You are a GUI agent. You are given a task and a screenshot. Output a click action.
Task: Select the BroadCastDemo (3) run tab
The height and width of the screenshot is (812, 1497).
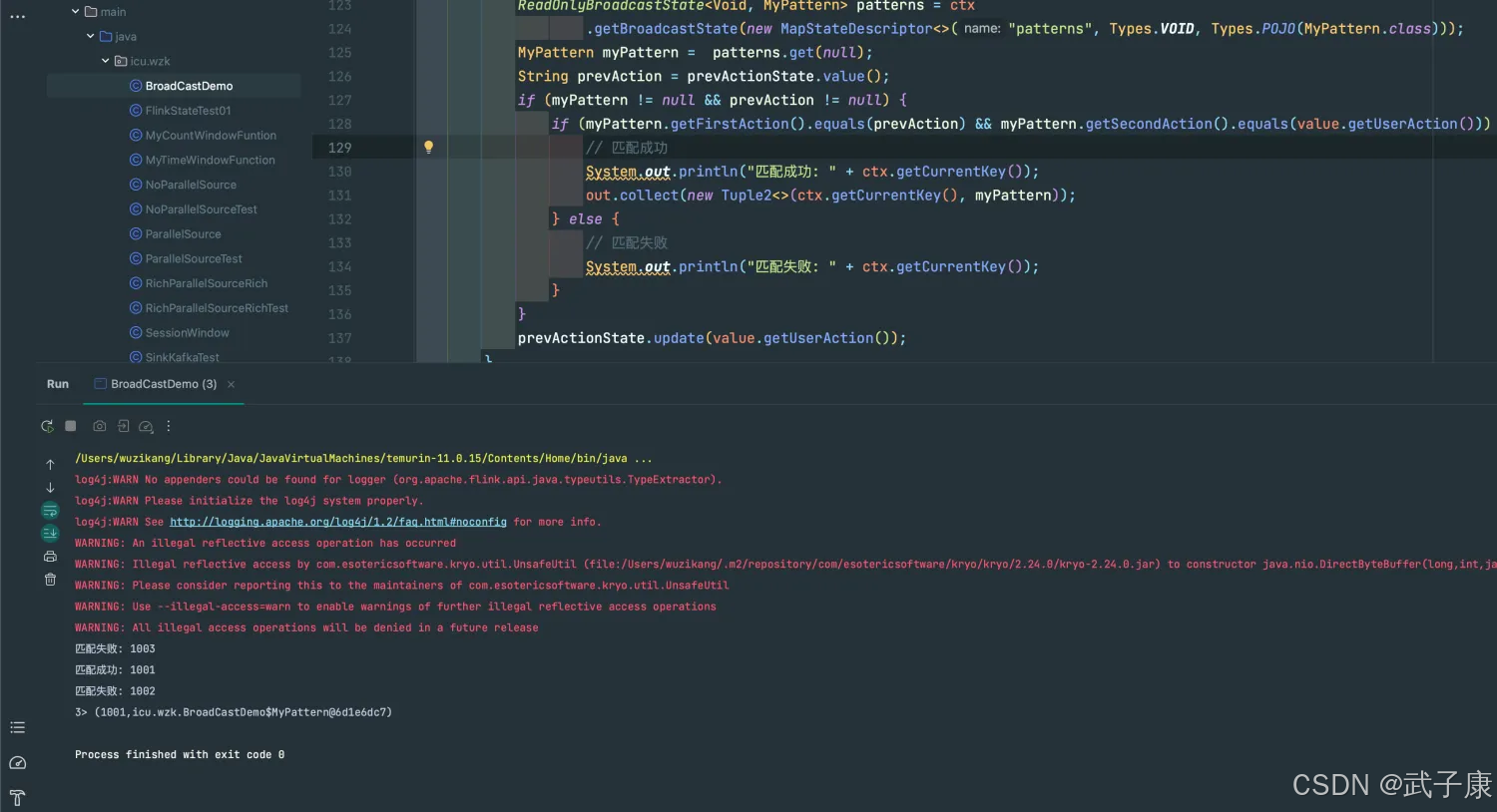pyautogui.click(x=163, y=384)
